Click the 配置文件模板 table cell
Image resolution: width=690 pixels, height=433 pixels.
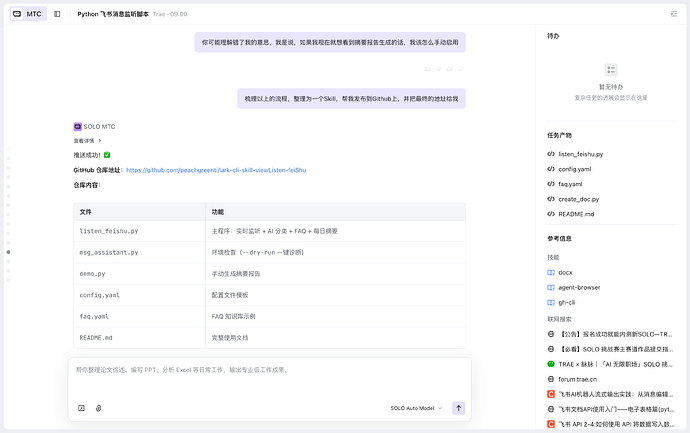click(335, 295)
